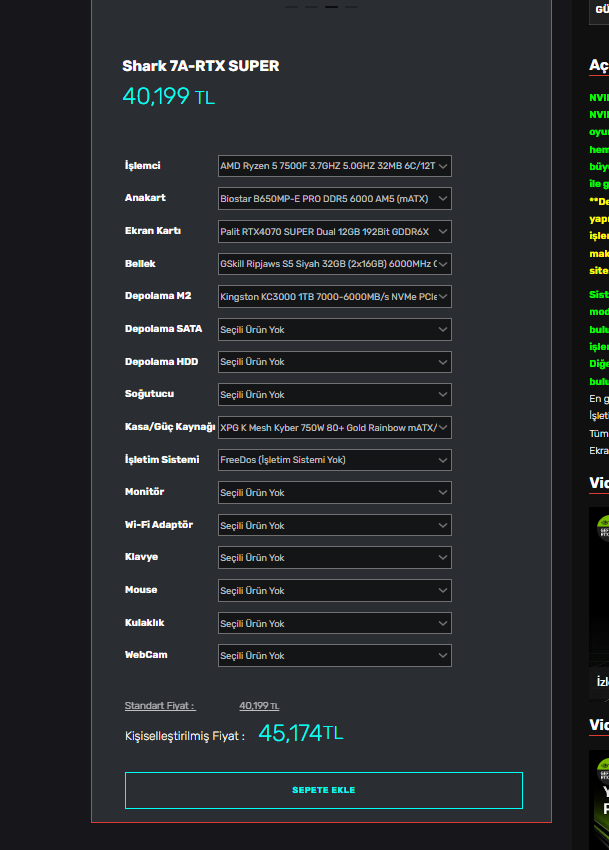The height and width of the screenshot is (850, 609).
Task: Click the Shark 7A-RTX SUPER title
Action: pos(201,66)
